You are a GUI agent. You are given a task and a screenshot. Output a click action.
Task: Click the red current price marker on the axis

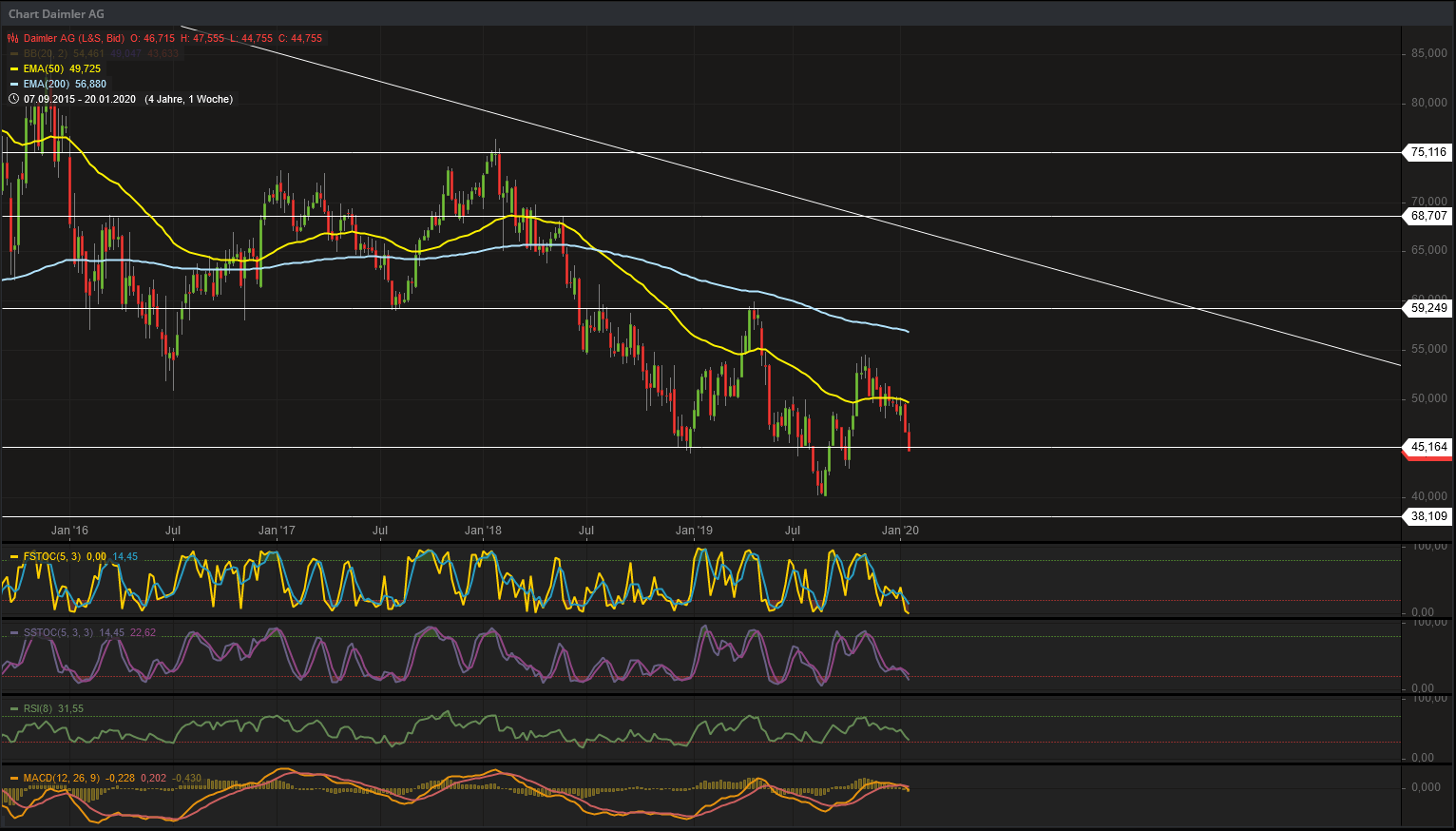click(1428, 457)
